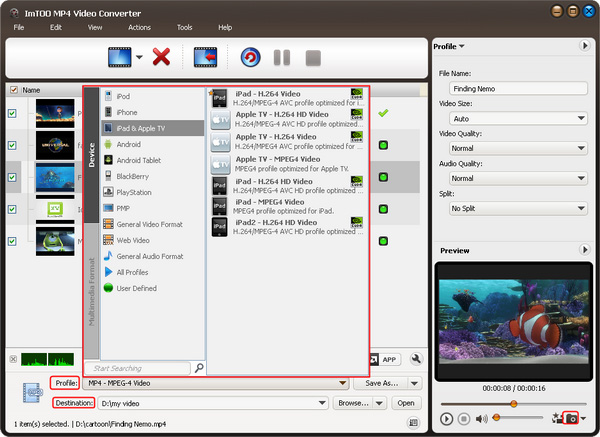Open the Save As dropdown arrow
Viewport: 600px width, 437px height.
pyautogui.click(x=414, y=383)
